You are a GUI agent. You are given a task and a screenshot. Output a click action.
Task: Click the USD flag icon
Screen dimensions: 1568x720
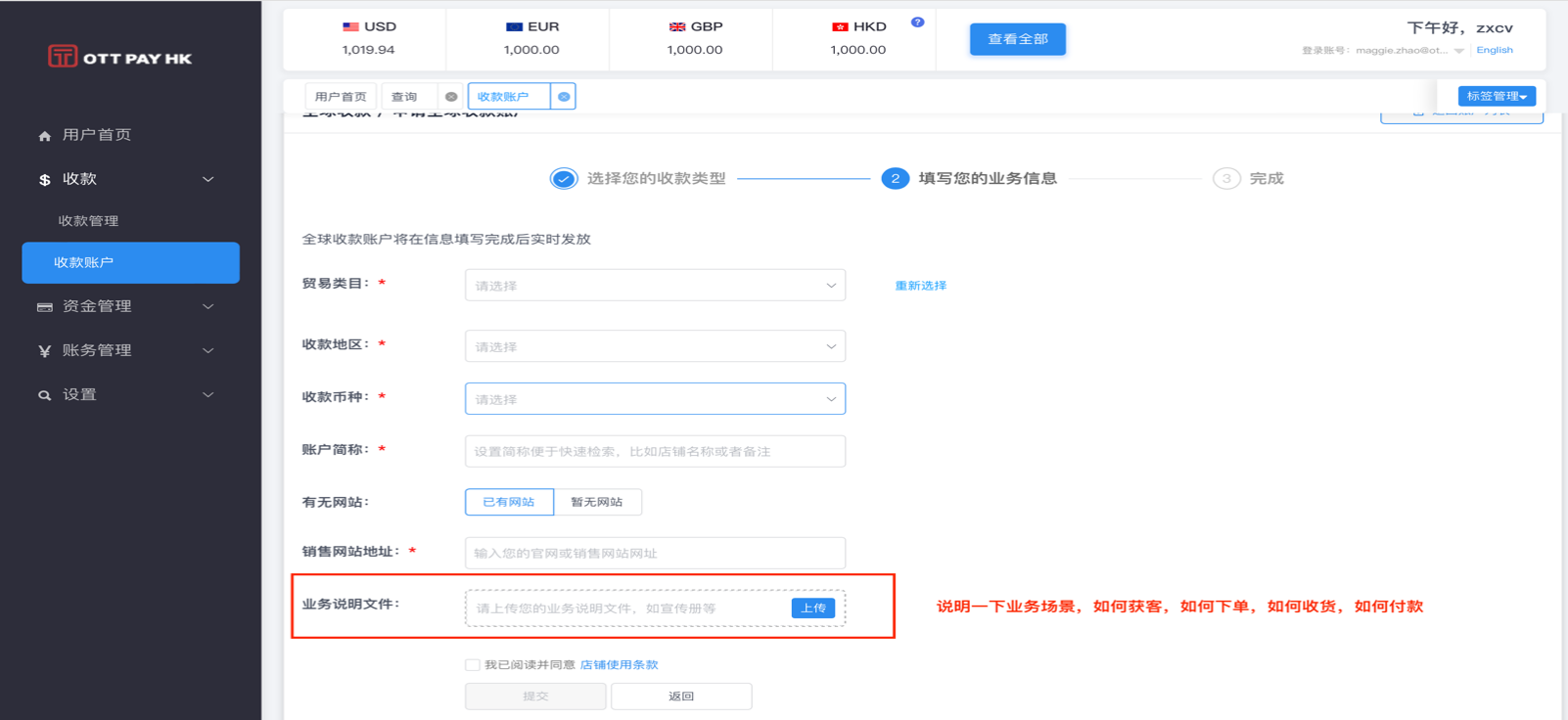(x=350, y=27)
